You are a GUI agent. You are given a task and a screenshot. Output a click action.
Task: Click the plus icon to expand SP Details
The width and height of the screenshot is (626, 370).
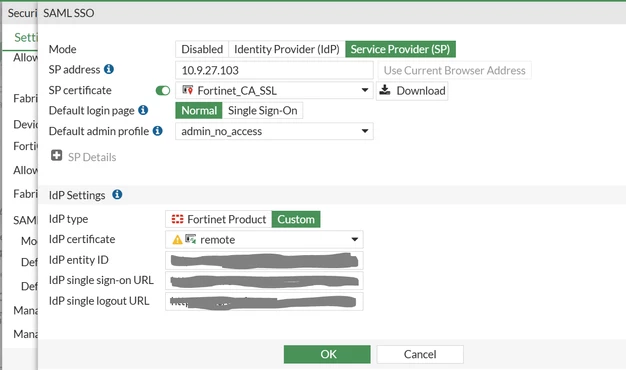click(56, 155)
